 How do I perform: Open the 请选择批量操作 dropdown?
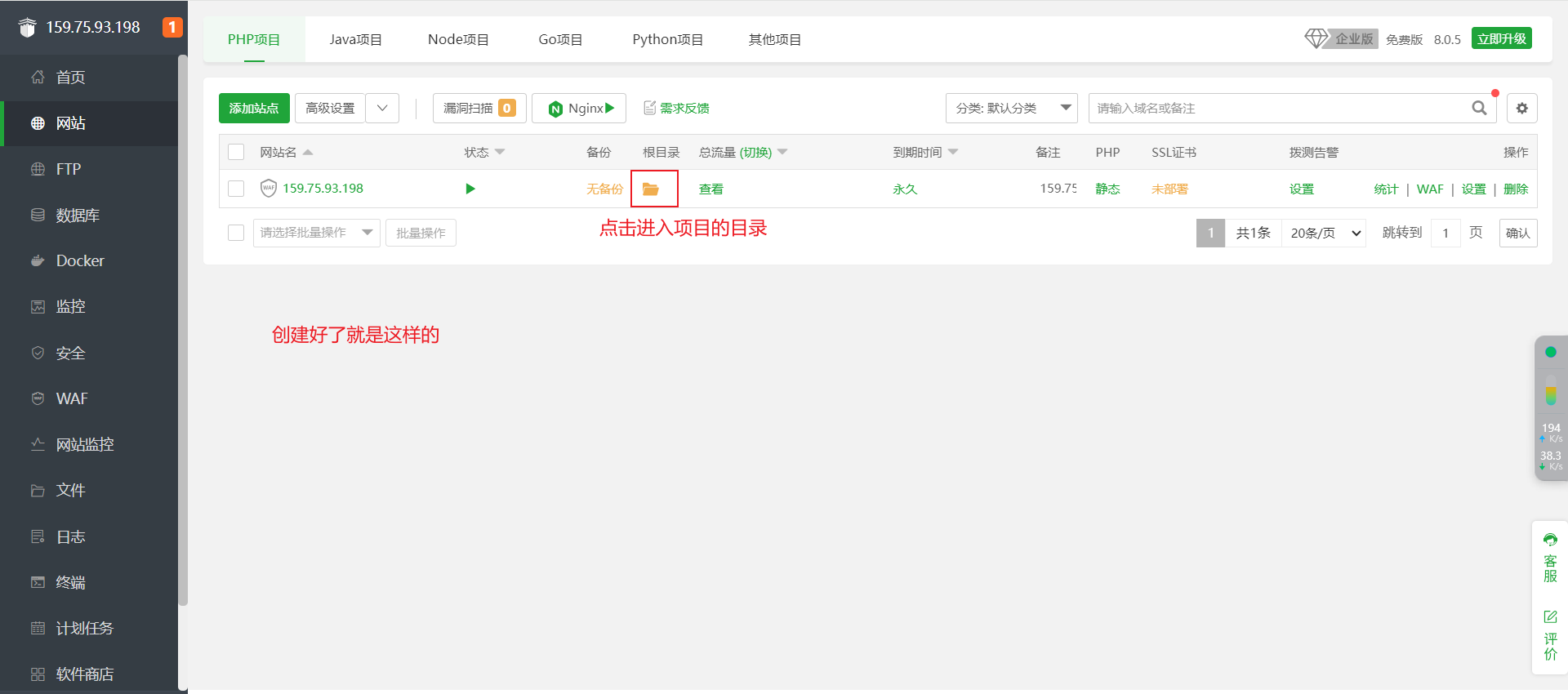tap(317, 233)
